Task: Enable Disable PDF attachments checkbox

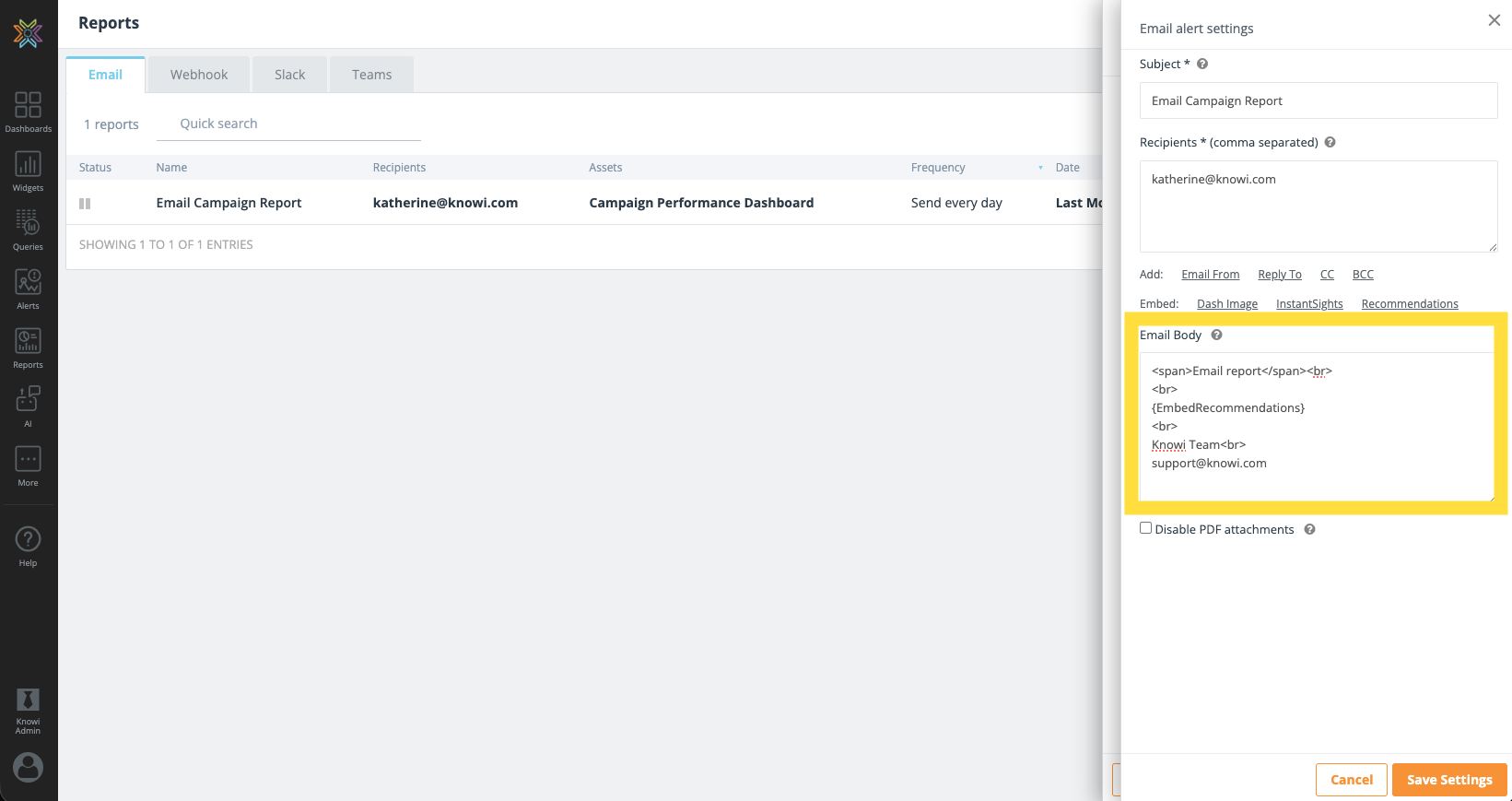Action: click(x=1145, y=528)
